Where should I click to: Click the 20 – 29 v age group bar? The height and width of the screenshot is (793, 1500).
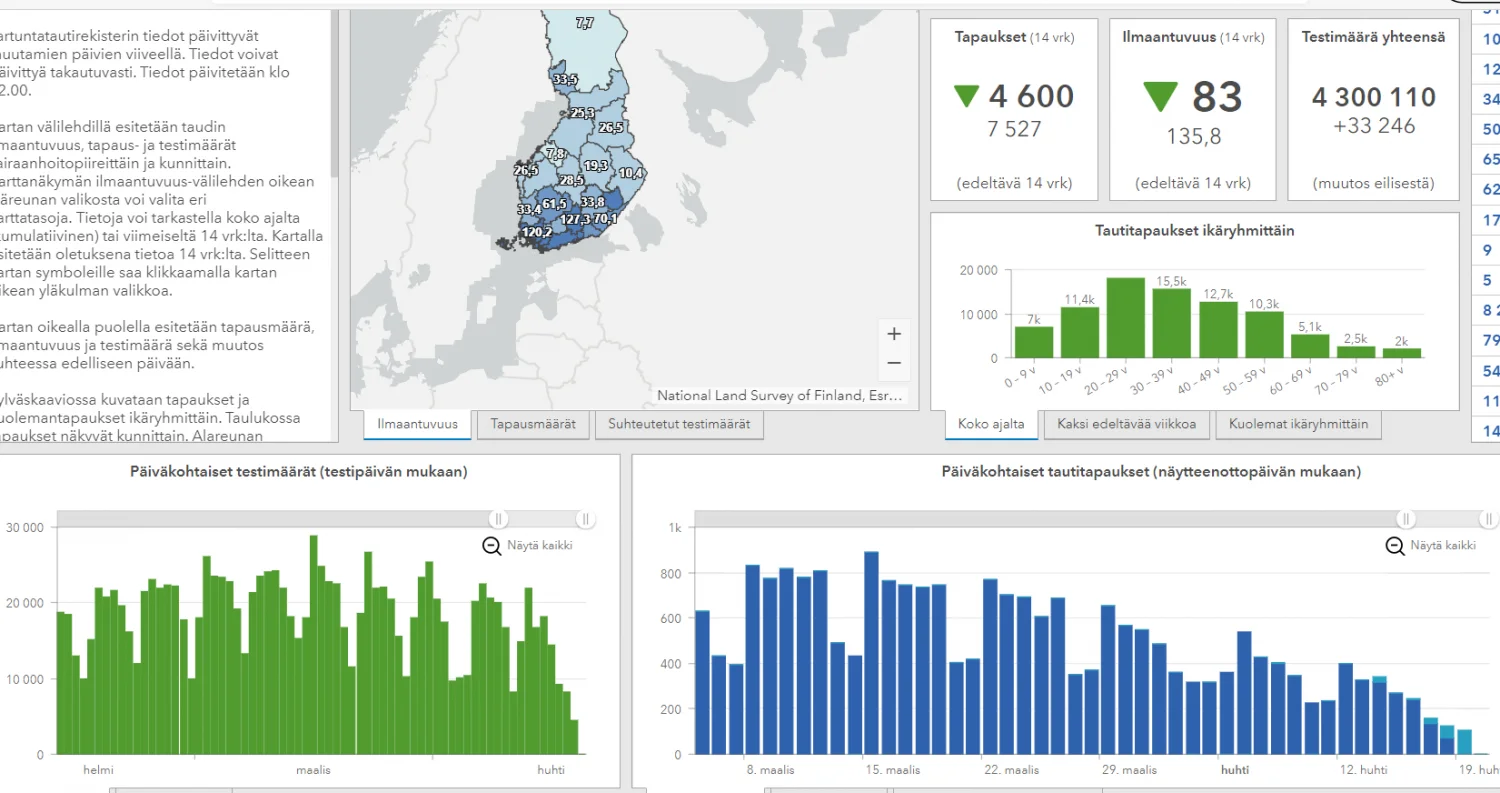click(1125, 318)
